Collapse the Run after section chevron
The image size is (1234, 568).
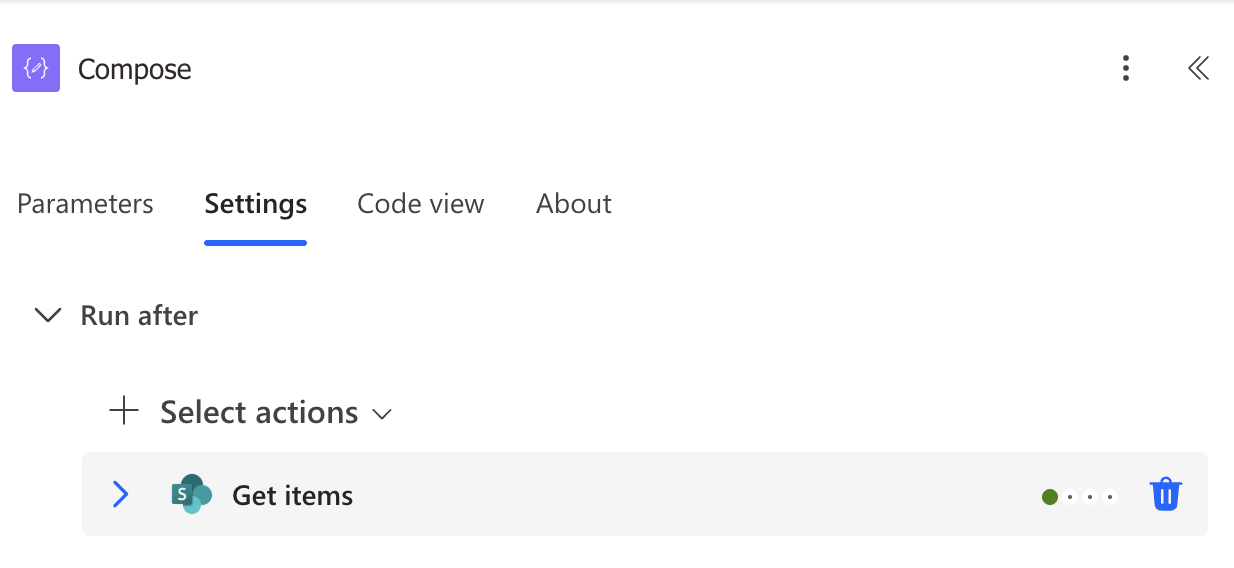point(48,316)
